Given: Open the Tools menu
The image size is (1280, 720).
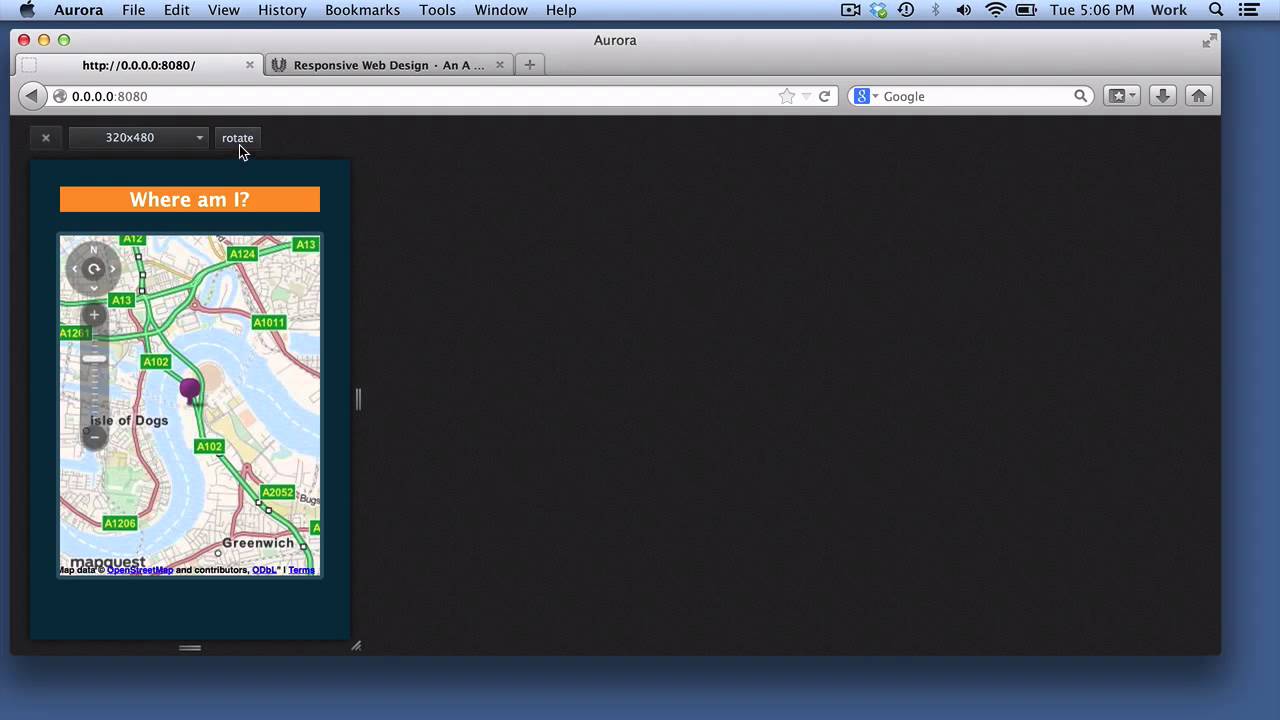Looking at the screenshot, I should click(437, 10).
